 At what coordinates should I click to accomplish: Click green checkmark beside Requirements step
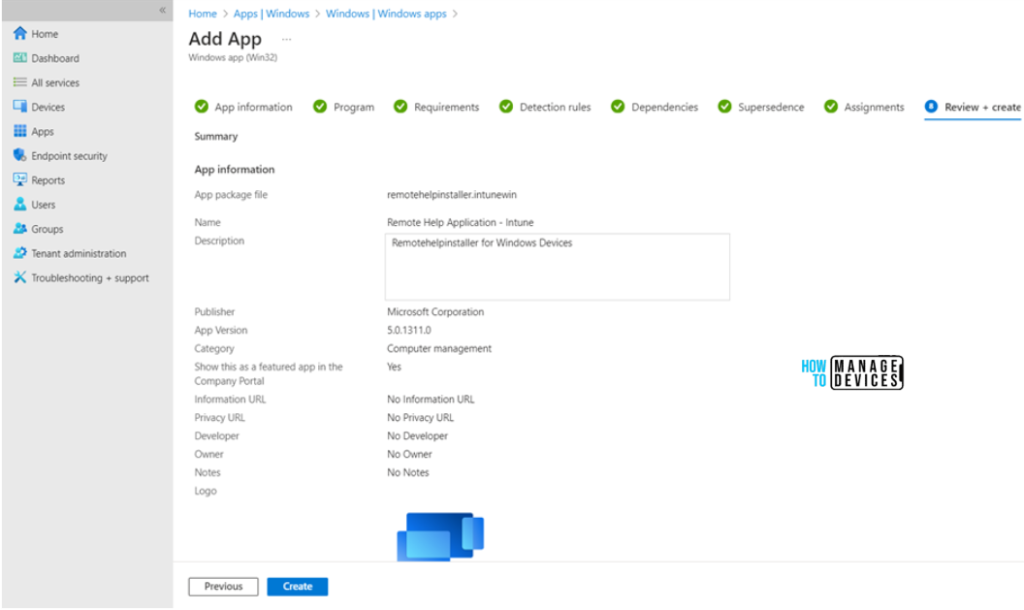[400, 106]
